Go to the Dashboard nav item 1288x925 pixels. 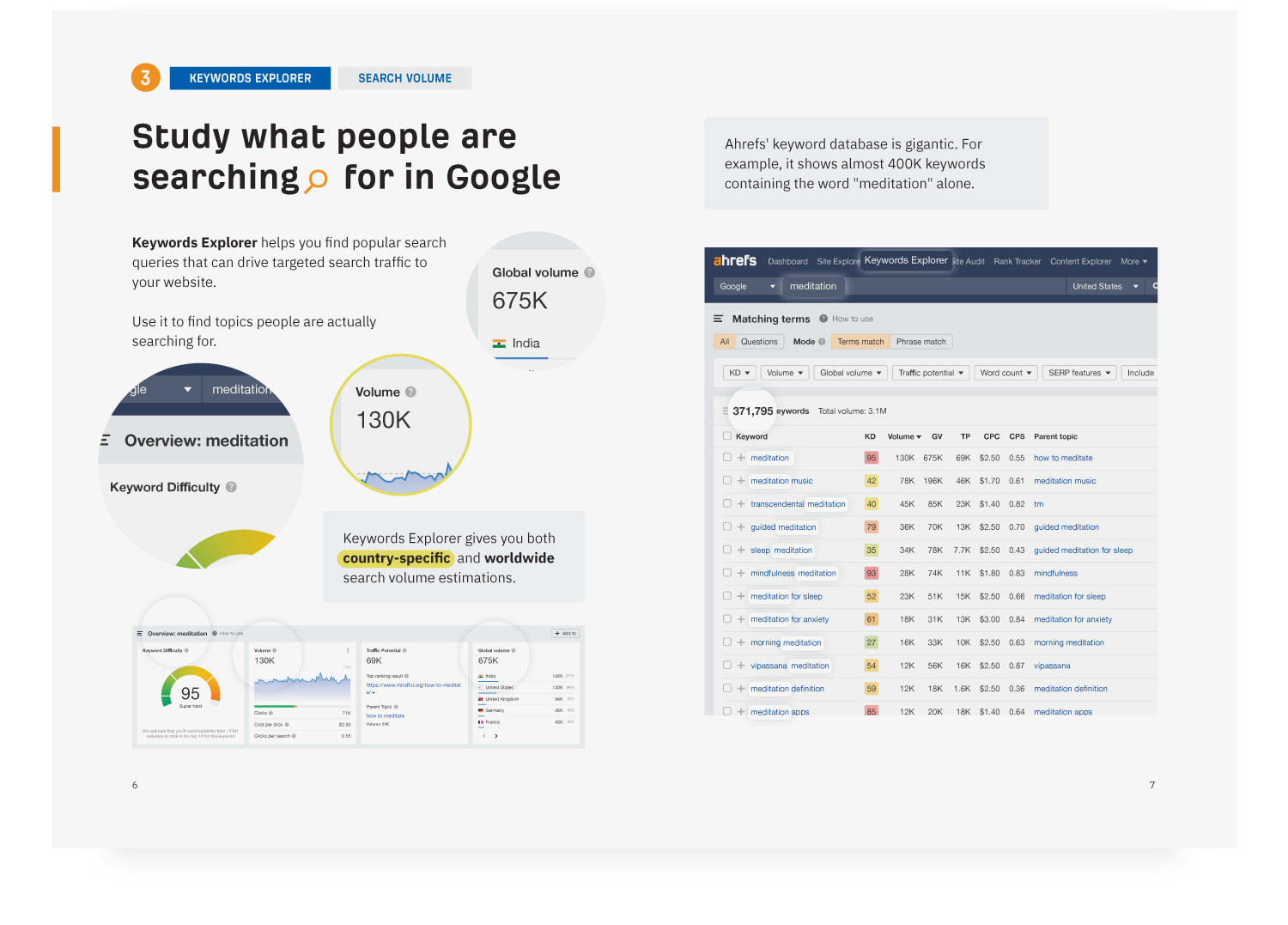(x=787, y=262)
